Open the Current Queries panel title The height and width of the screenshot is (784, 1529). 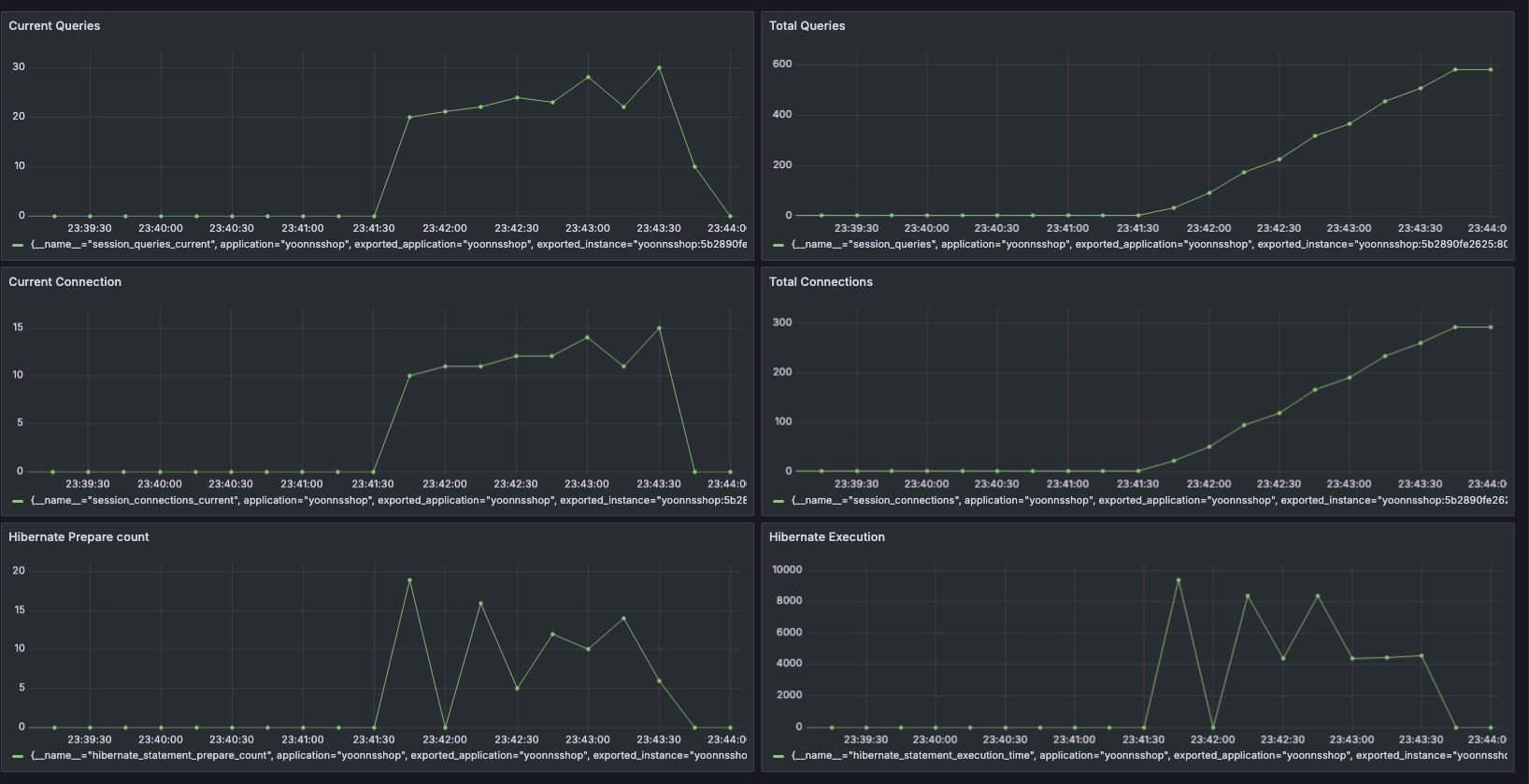click(54, 26)
